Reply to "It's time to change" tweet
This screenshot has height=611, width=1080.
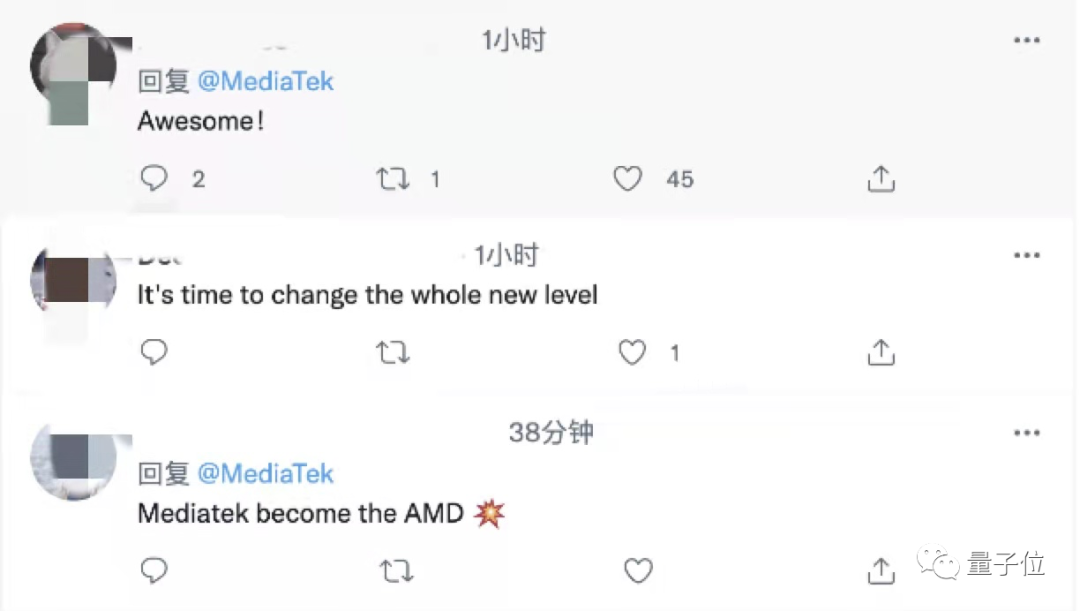(x=154, y=352)
